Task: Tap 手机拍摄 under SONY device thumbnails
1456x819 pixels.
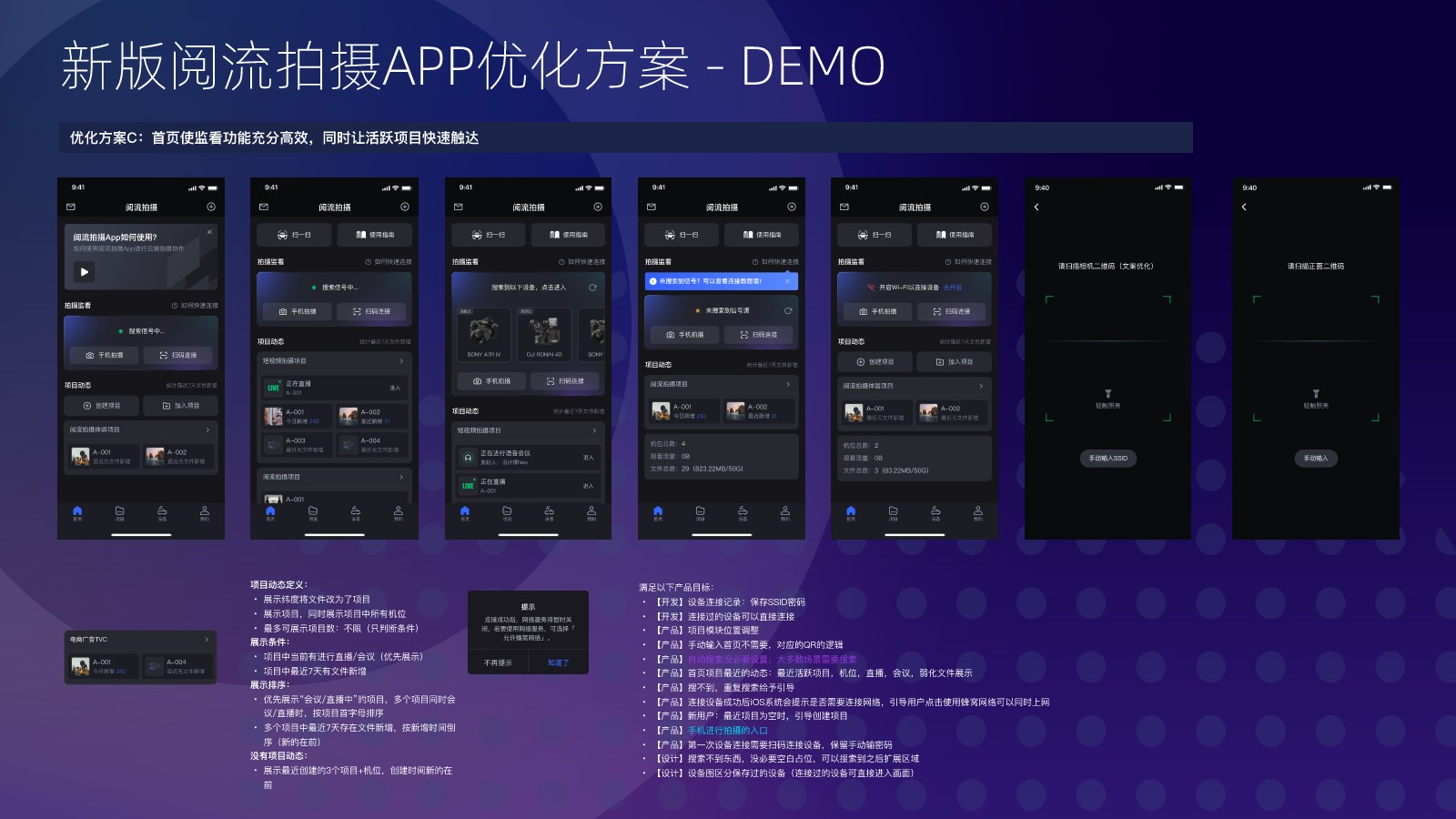Action: coord(491,381)
